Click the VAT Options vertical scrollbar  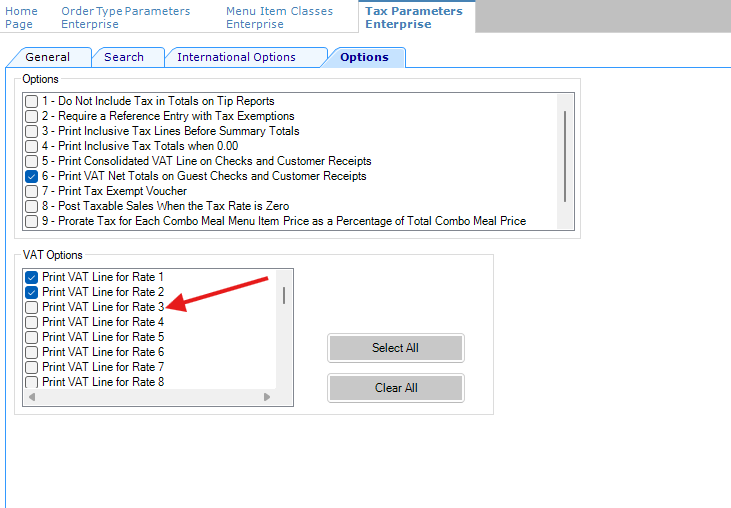pyautogui.click(x=284, y=295)
